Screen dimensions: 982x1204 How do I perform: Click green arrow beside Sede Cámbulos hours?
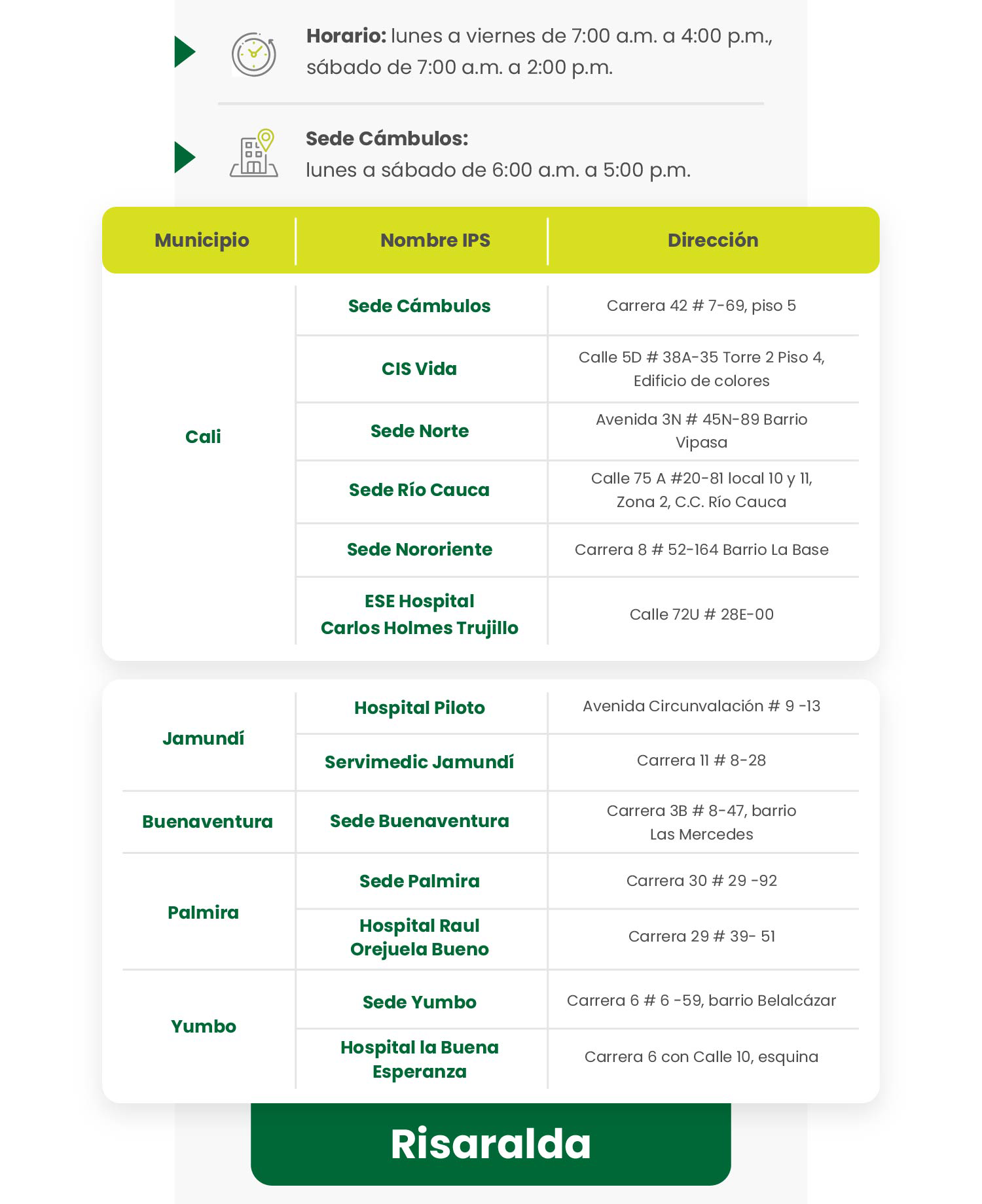click(x=185, y=157)
